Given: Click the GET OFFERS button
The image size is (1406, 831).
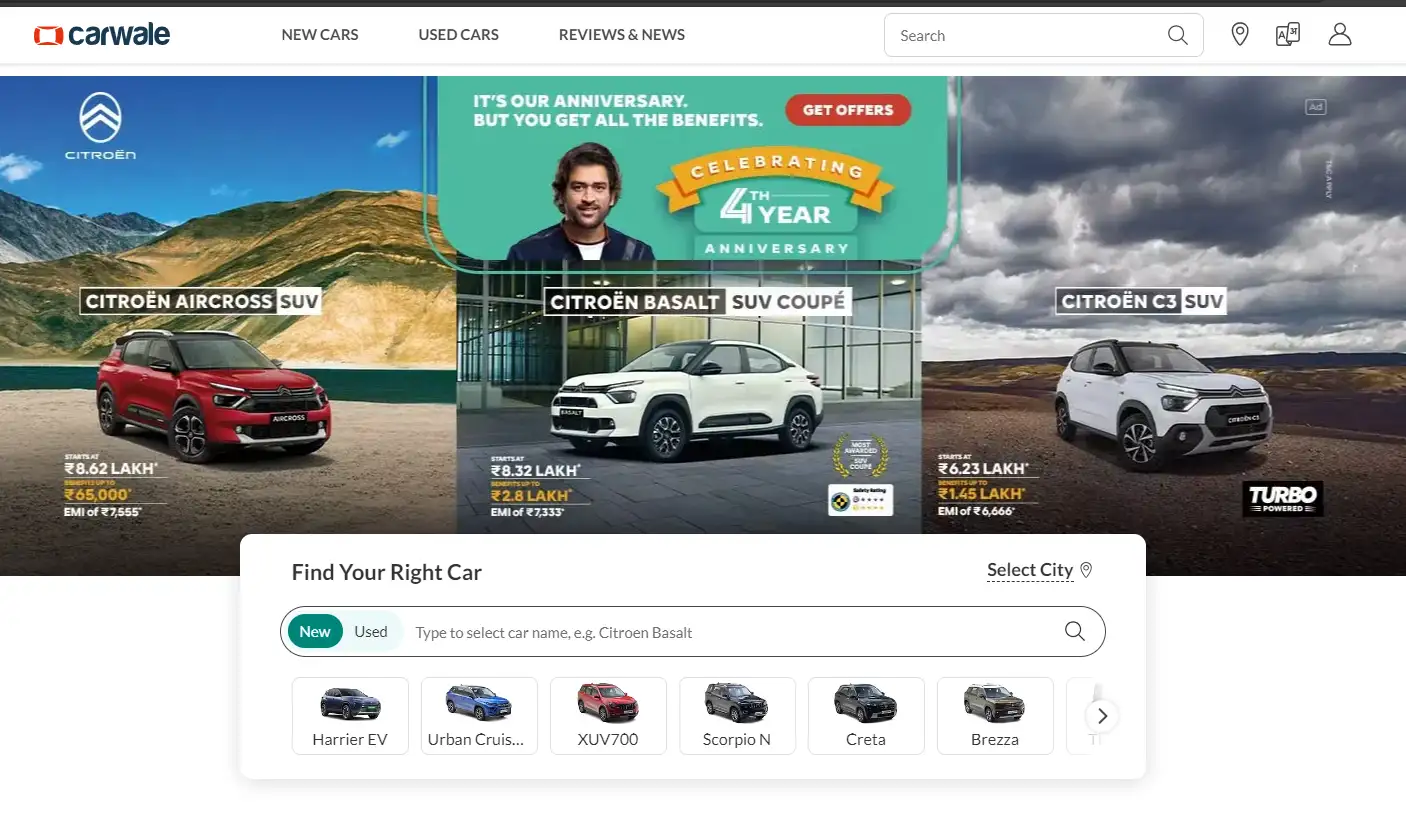Looking at the screenshot, I should [848, 110].
